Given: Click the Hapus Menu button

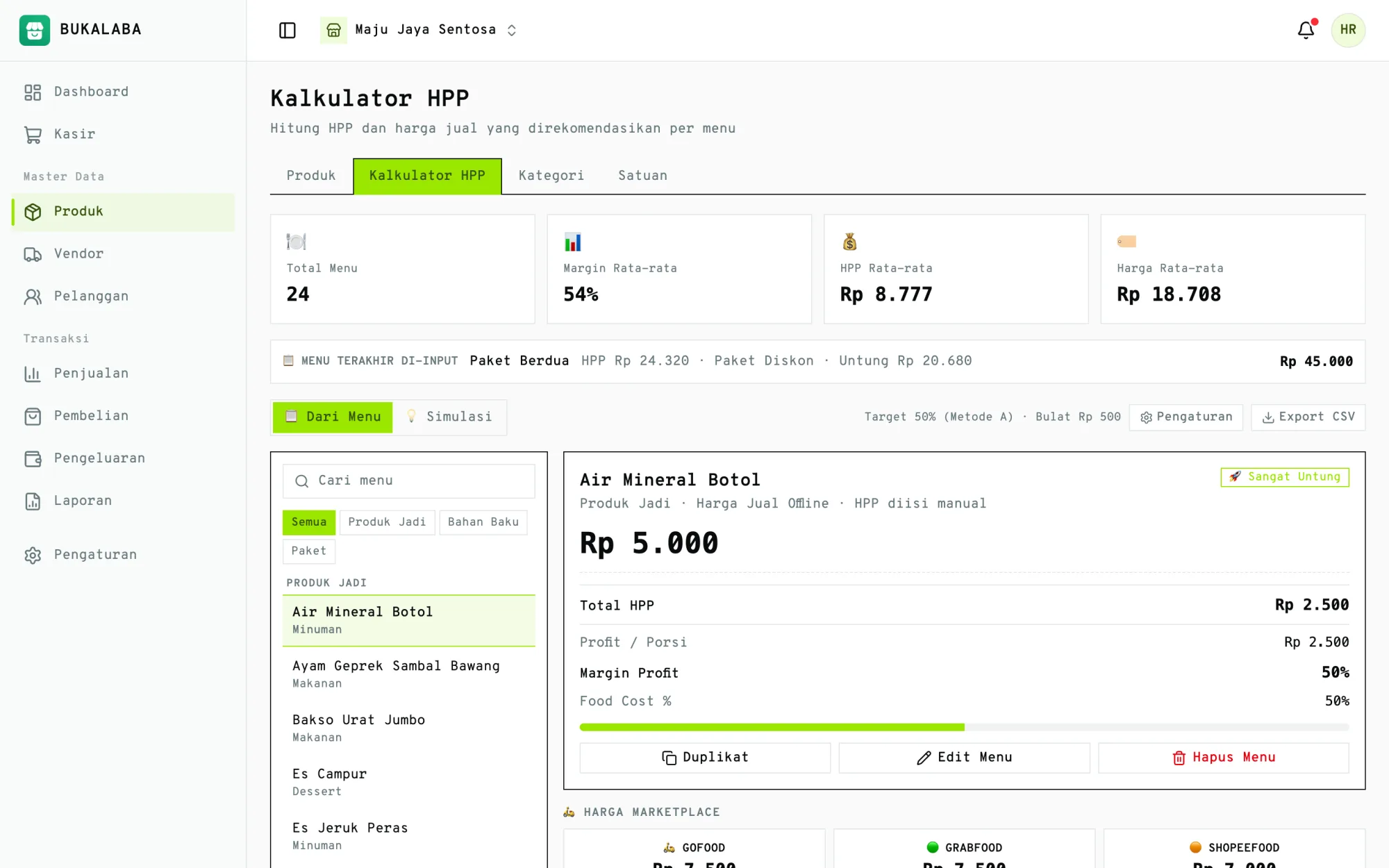Looking at the screenshot, I should click(x=1224, y=758).
